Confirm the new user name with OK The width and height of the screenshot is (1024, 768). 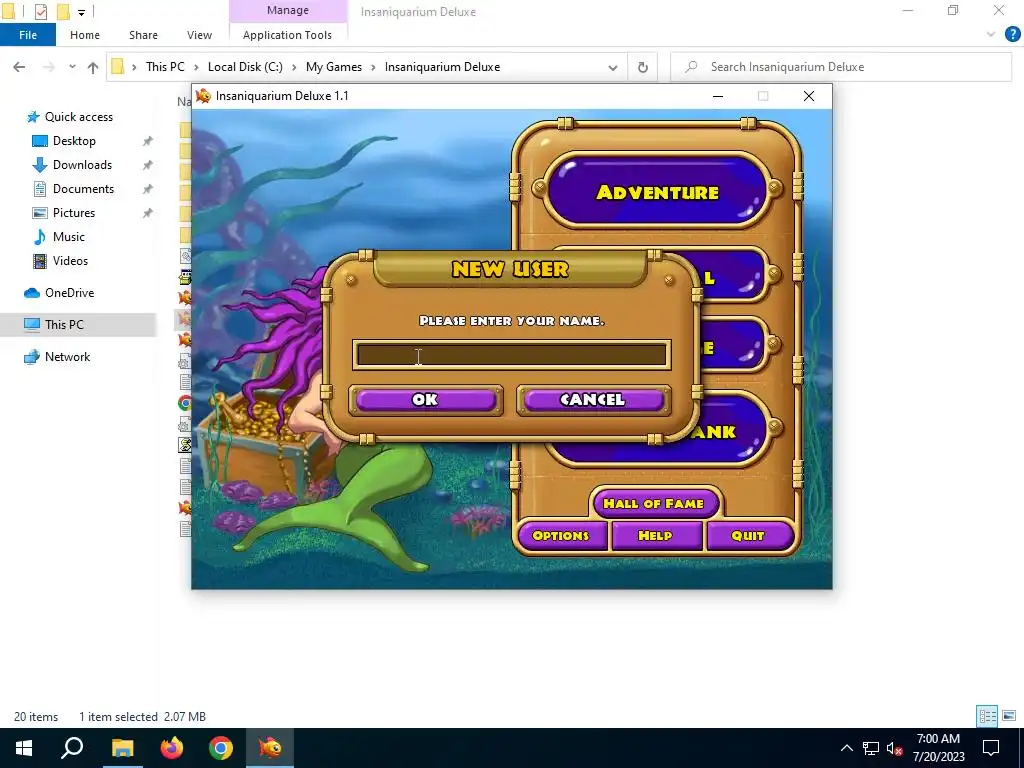click(426, 400)
